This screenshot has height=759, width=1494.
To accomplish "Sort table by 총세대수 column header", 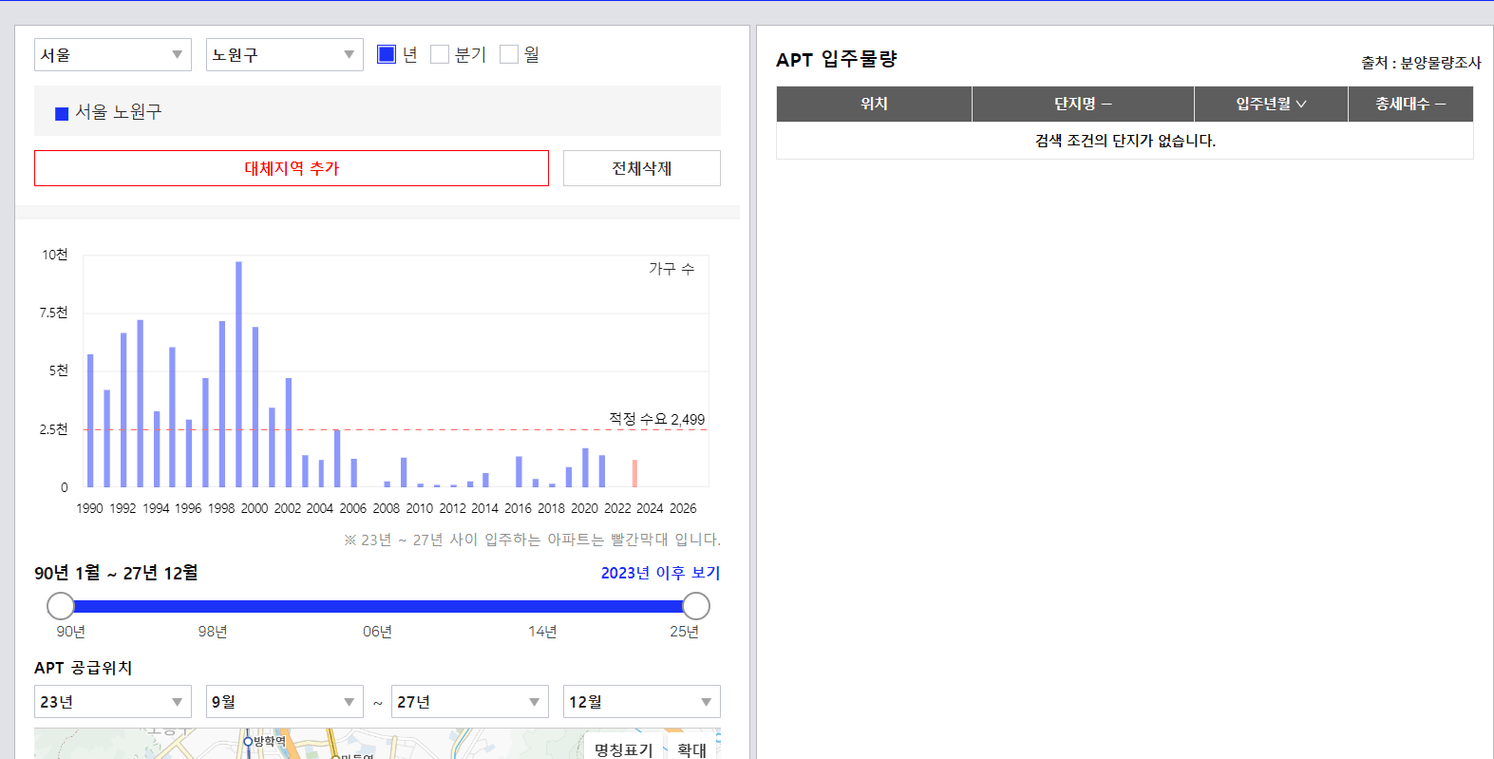I will [x=1410, y=104].
